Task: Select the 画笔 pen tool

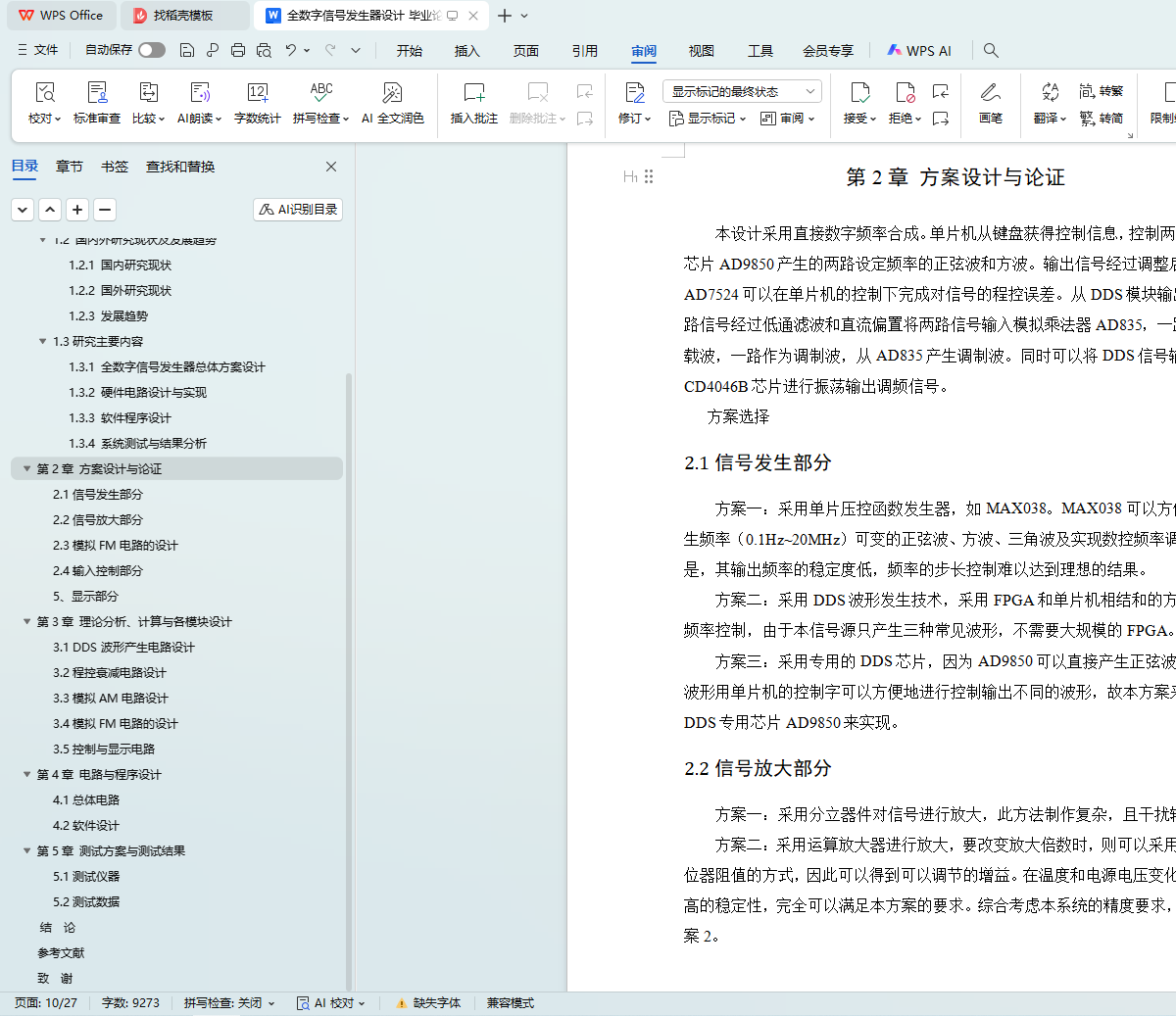Action: click(990, 93)
